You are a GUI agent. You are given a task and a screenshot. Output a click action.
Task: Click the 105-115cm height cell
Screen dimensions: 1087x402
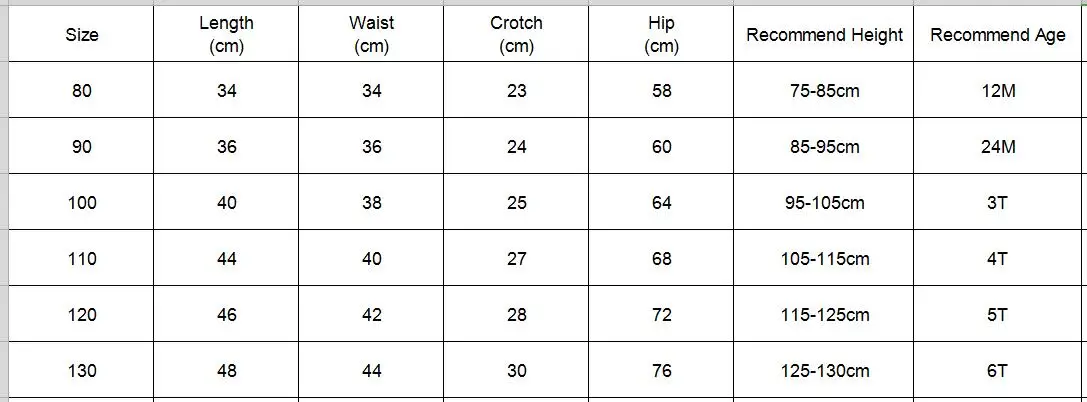click(x=824, y=259)
